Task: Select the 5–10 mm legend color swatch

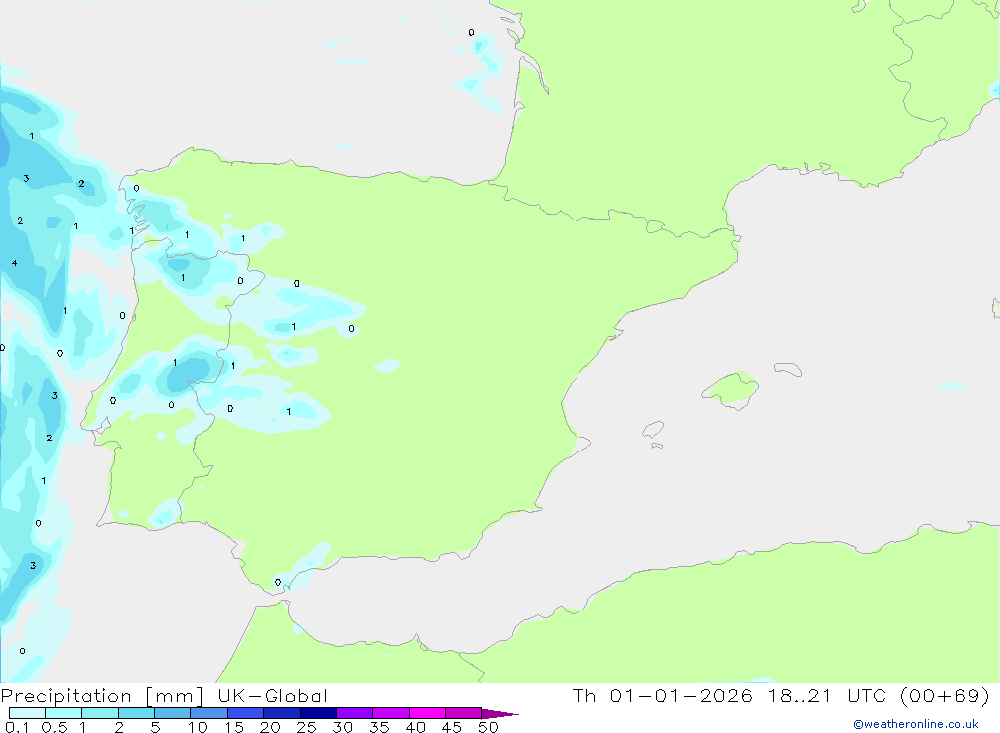Action: [172, 713]
